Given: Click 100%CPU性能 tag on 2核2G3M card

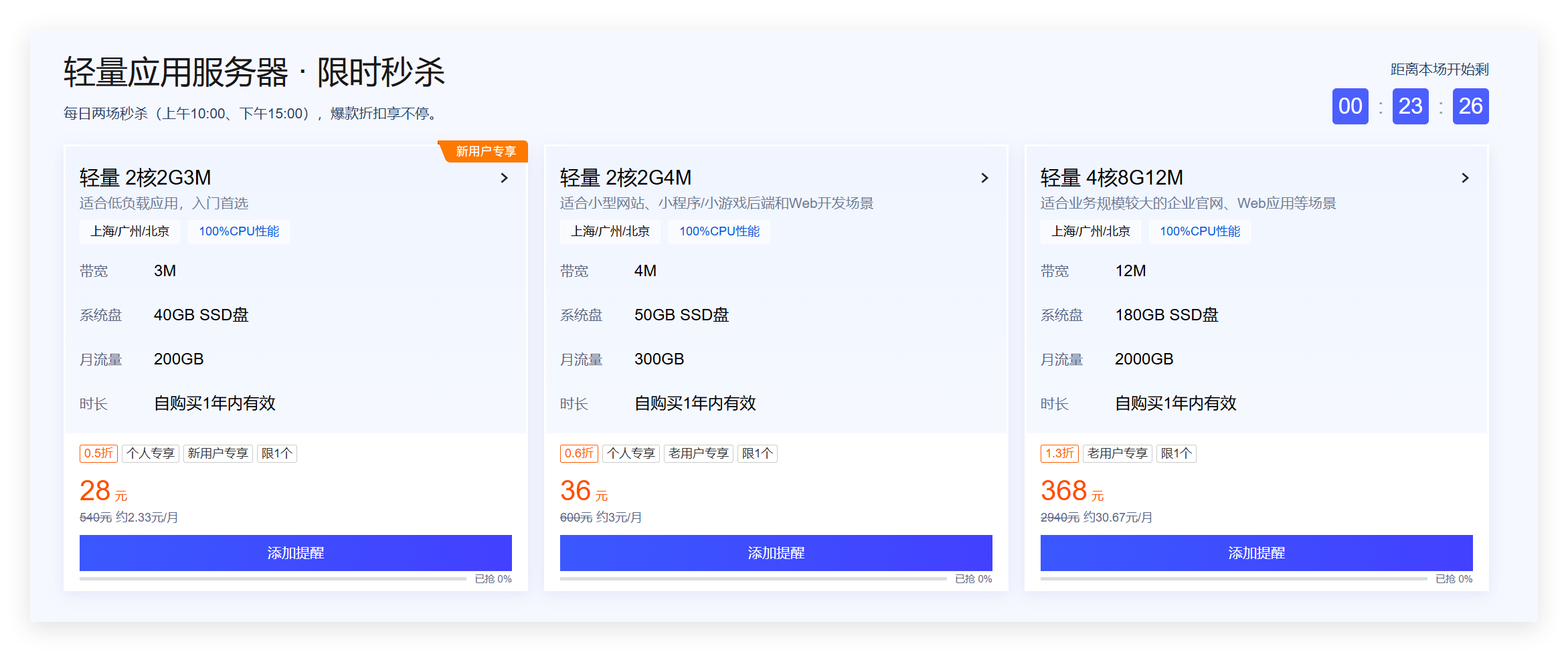Looking at the screenshot, I should click(239, 231).
